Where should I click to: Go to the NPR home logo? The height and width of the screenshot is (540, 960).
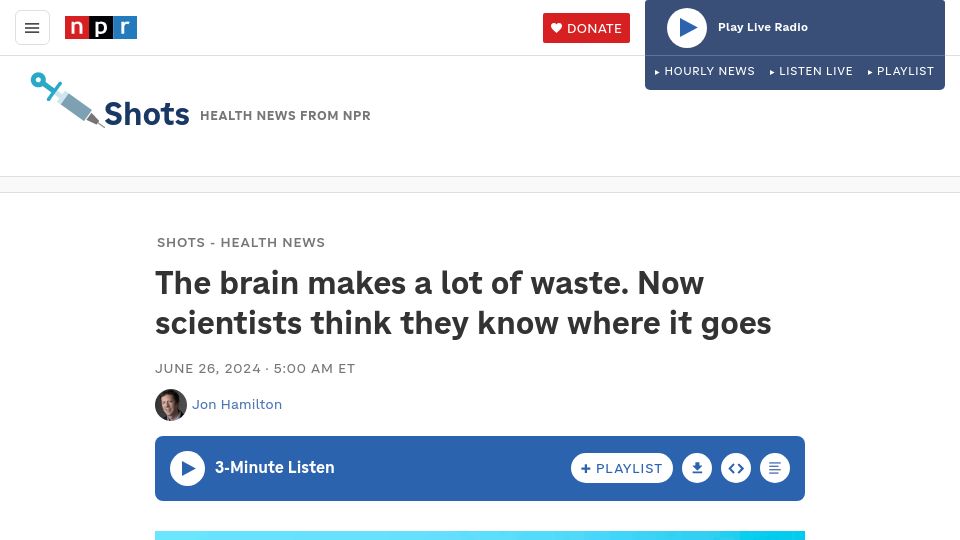[x=101, y=28]
